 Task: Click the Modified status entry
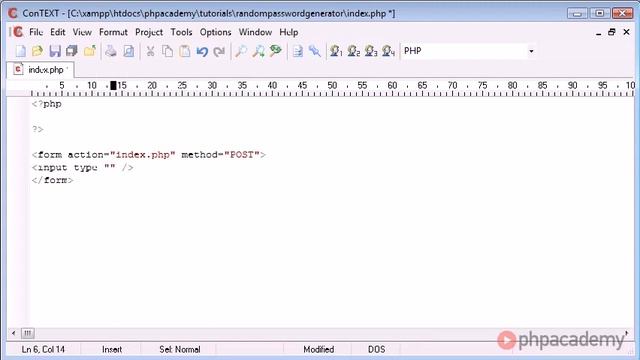coord(318,349)
